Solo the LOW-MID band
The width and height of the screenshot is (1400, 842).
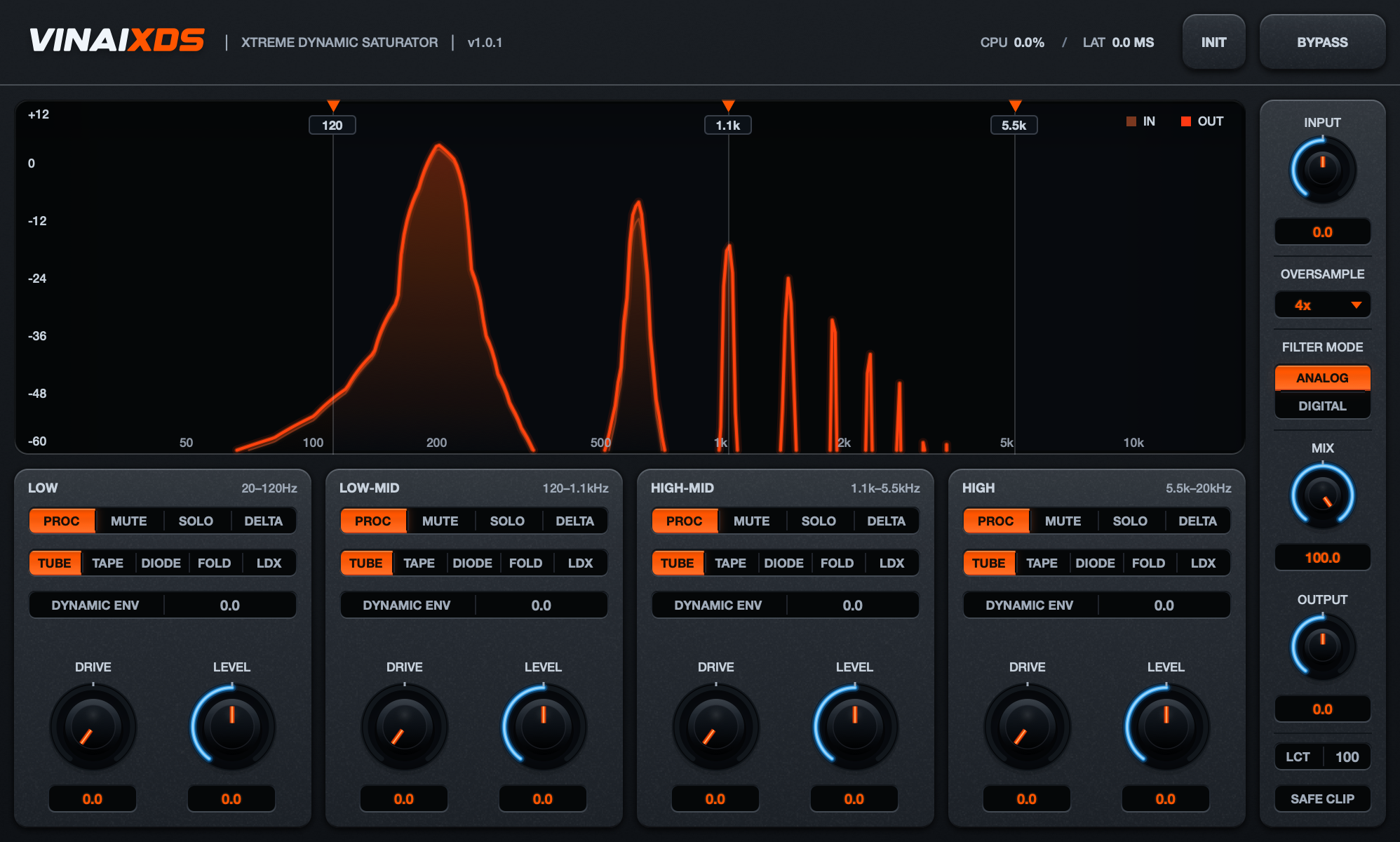click(x=507, y=521)
